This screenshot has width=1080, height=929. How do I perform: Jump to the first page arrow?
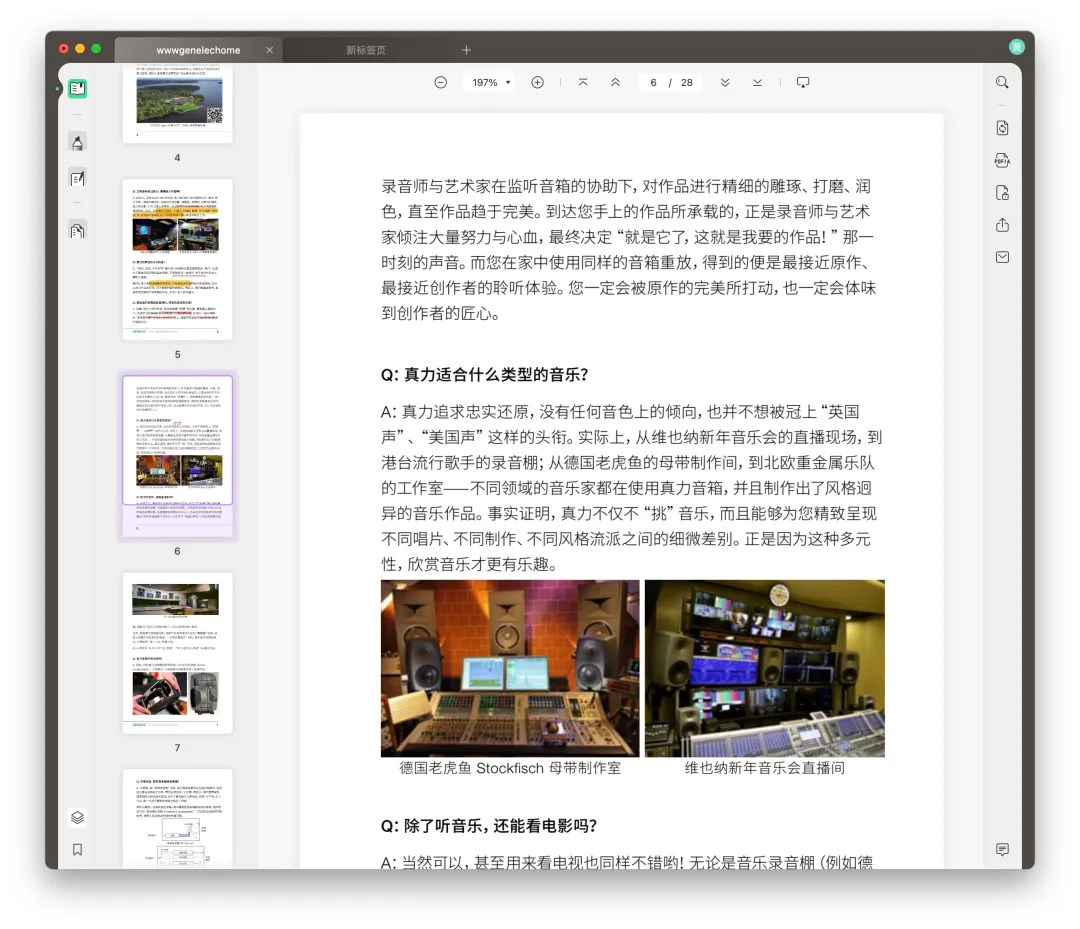[583, 82]
